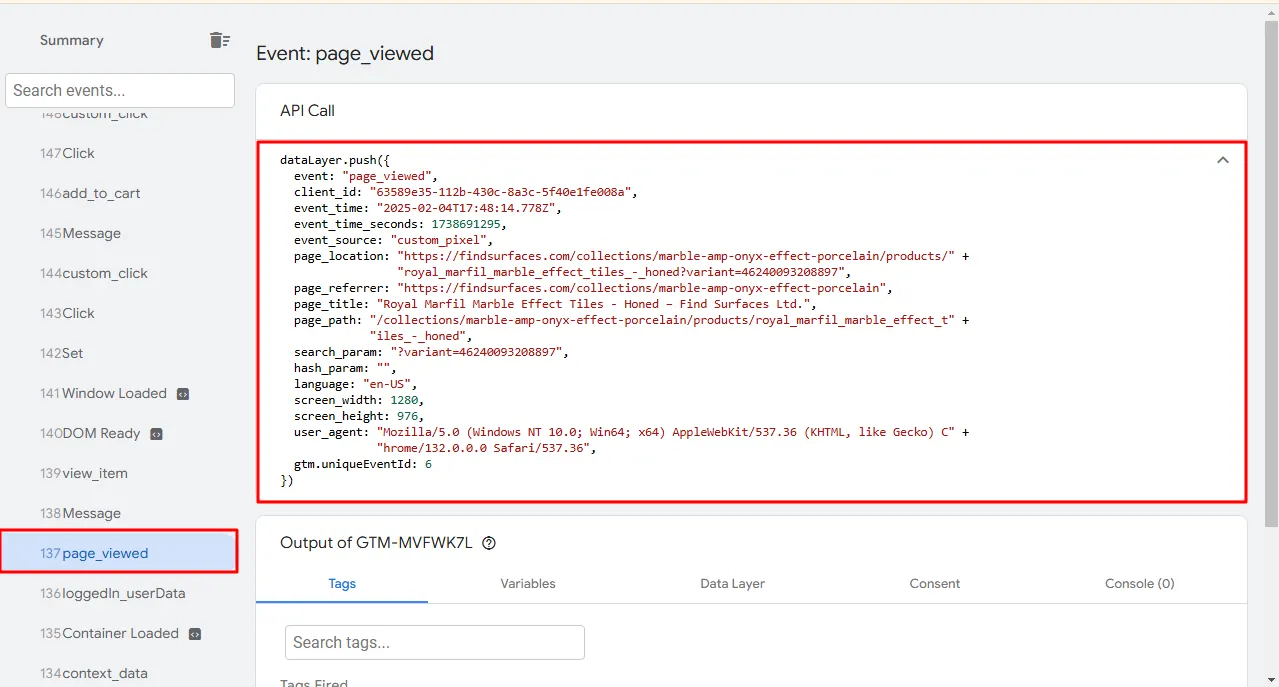Click the event_time_seconds value 1738691295
The width and height of the screenshot is (1279, 687).
[465, 224]
